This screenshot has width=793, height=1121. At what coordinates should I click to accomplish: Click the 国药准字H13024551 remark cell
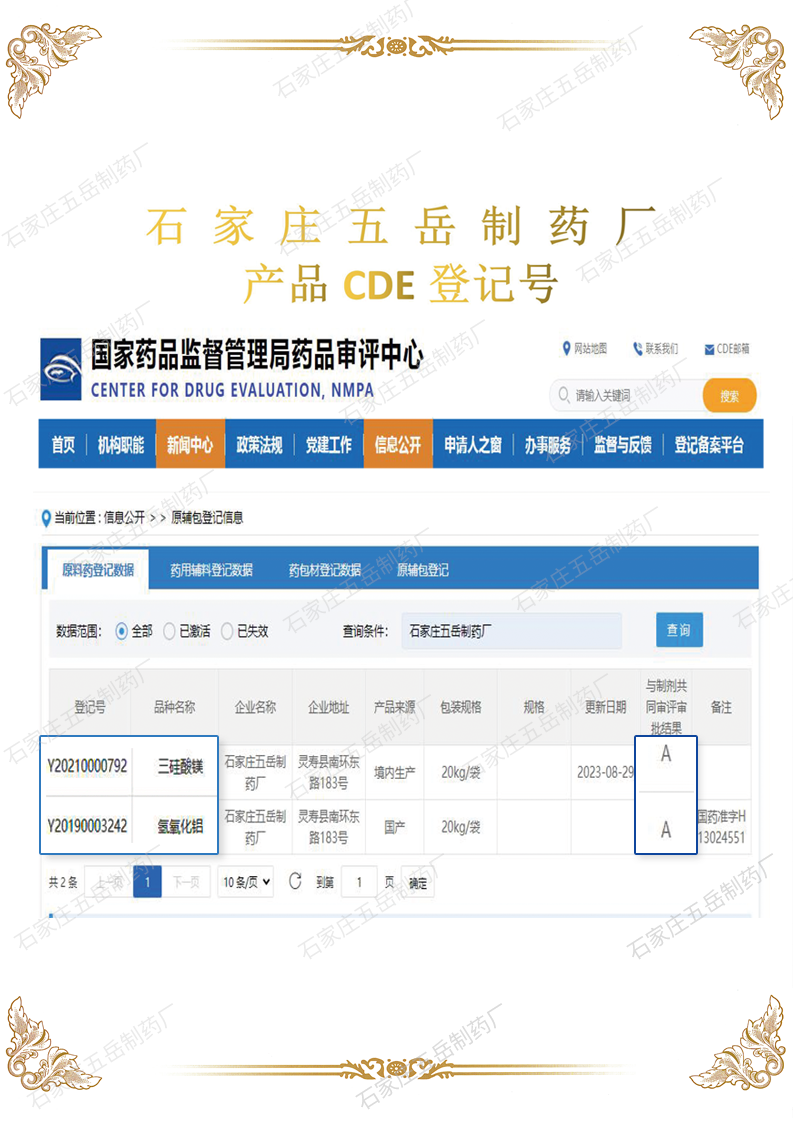tap(722, 826)
